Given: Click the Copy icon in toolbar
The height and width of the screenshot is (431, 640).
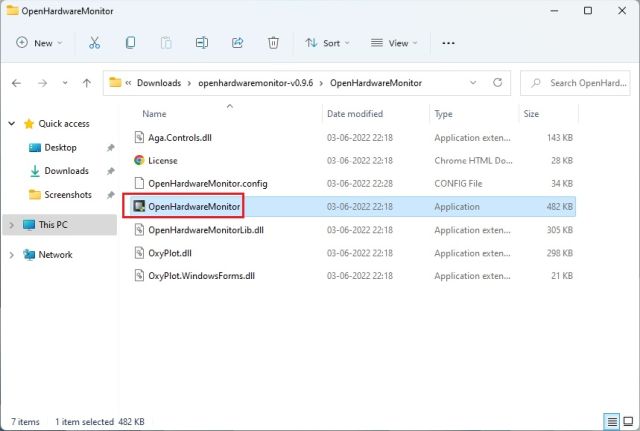Looking at the screenshot, I should (130, 43).
